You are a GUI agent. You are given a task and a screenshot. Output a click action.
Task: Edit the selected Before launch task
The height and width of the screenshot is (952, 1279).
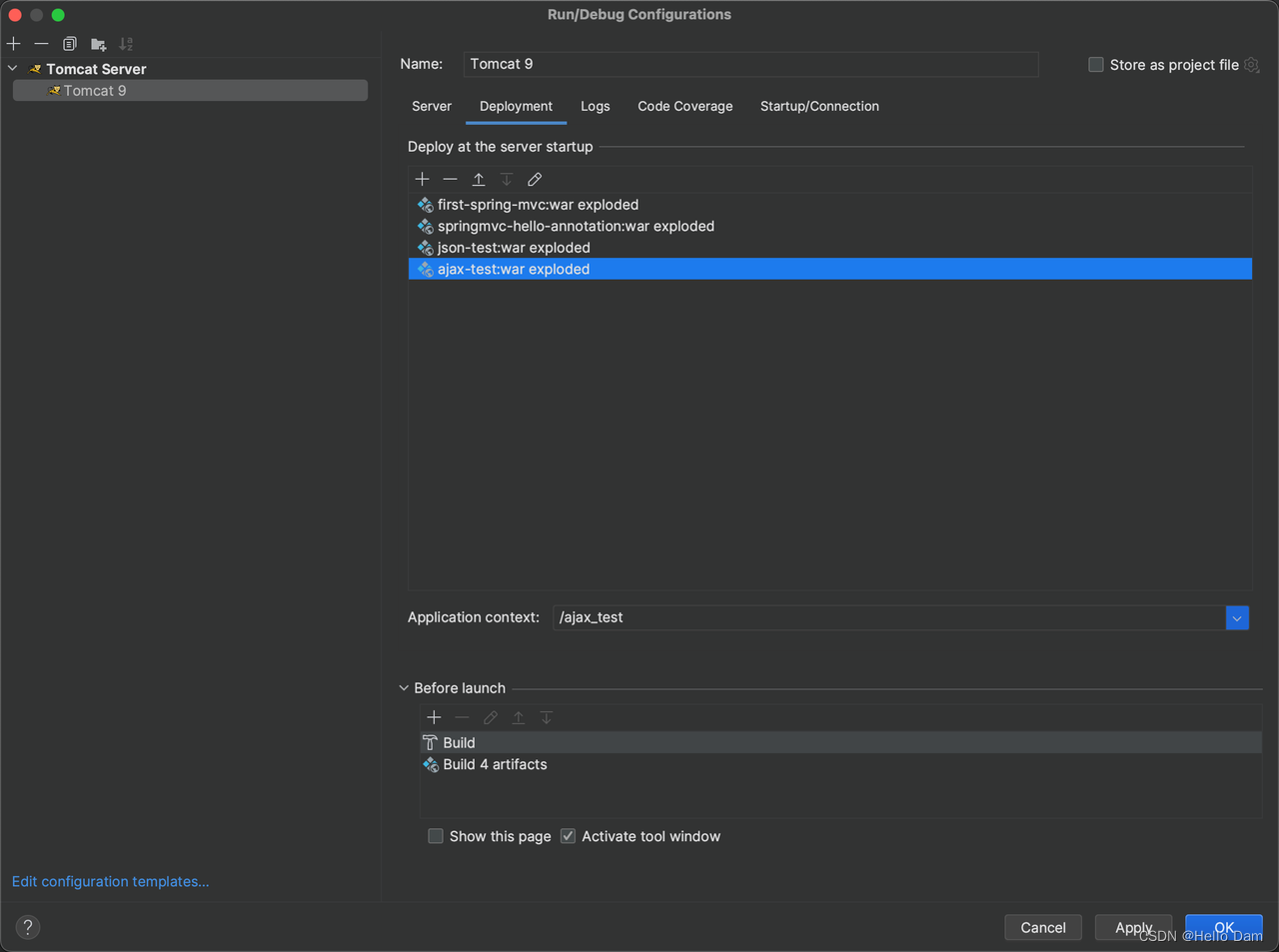click(491, 717)
